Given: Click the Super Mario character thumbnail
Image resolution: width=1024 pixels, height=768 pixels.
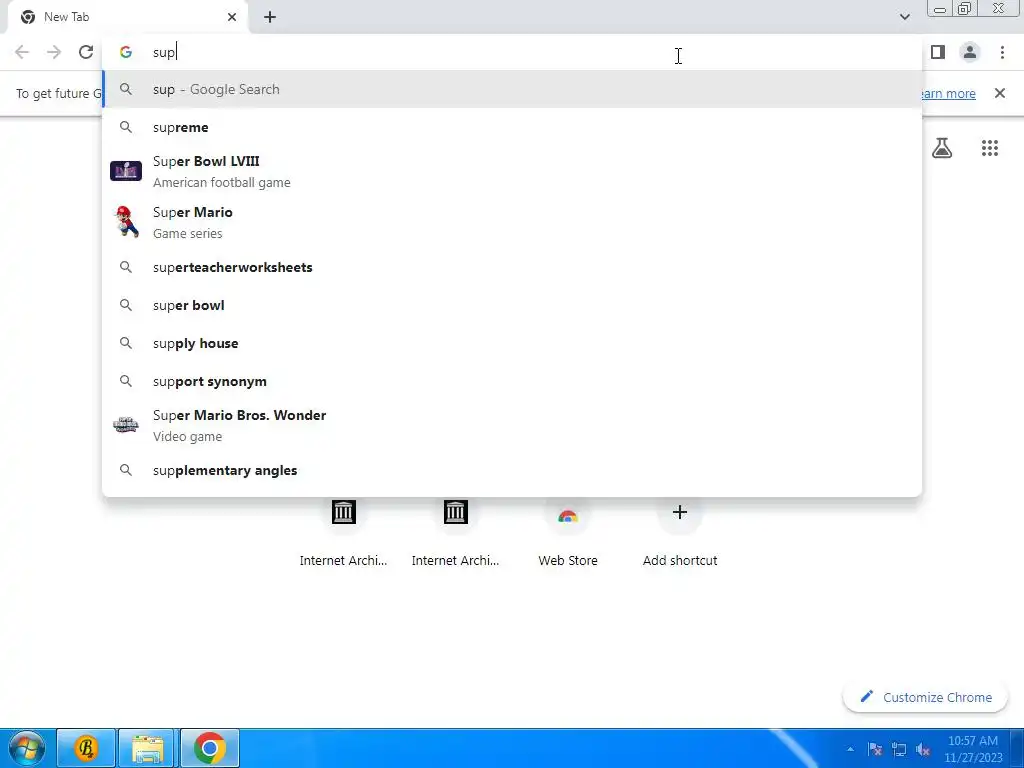Looking at the screenshot, I should point(126,222).
